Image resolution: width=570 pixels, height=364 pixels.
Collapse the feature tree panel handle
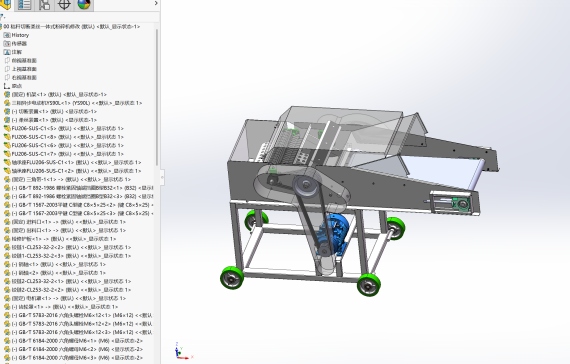[162, 177]
